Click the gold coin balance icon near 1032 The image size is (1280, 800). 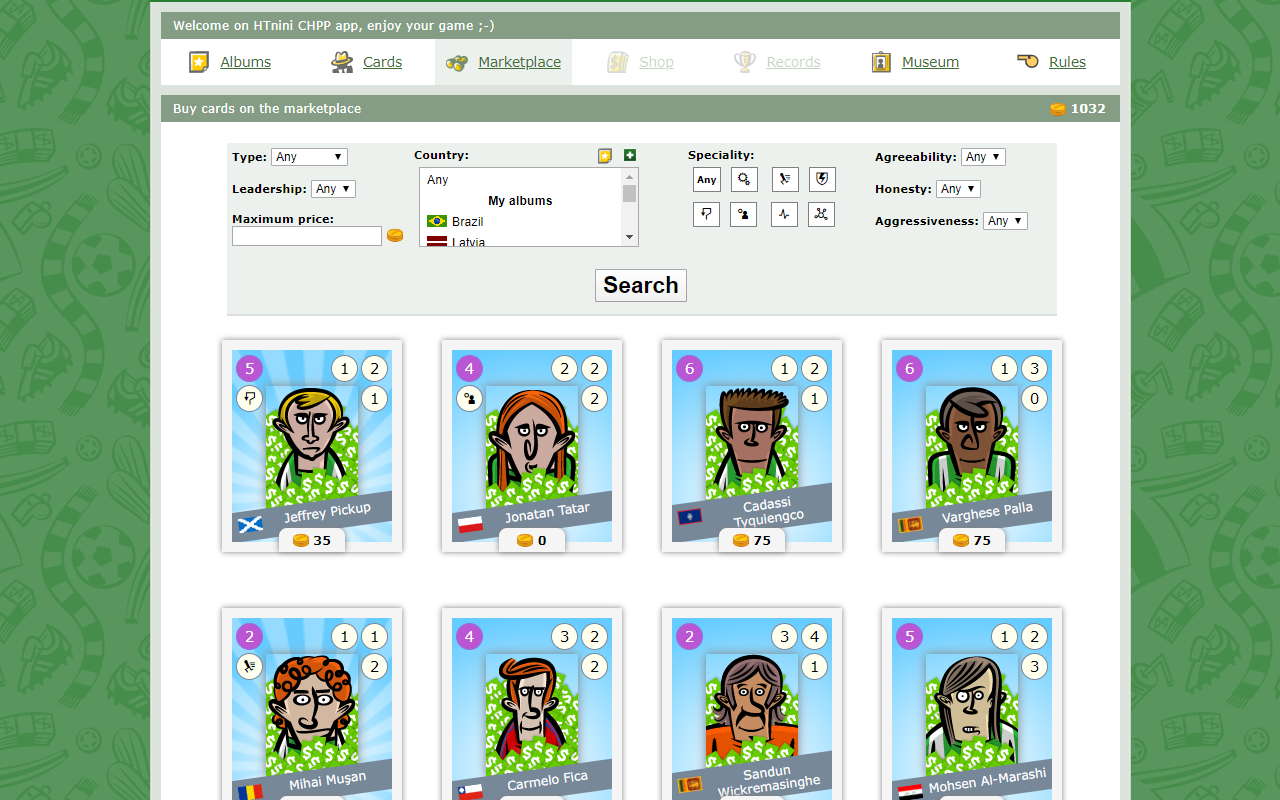(x=1057, y=109)
